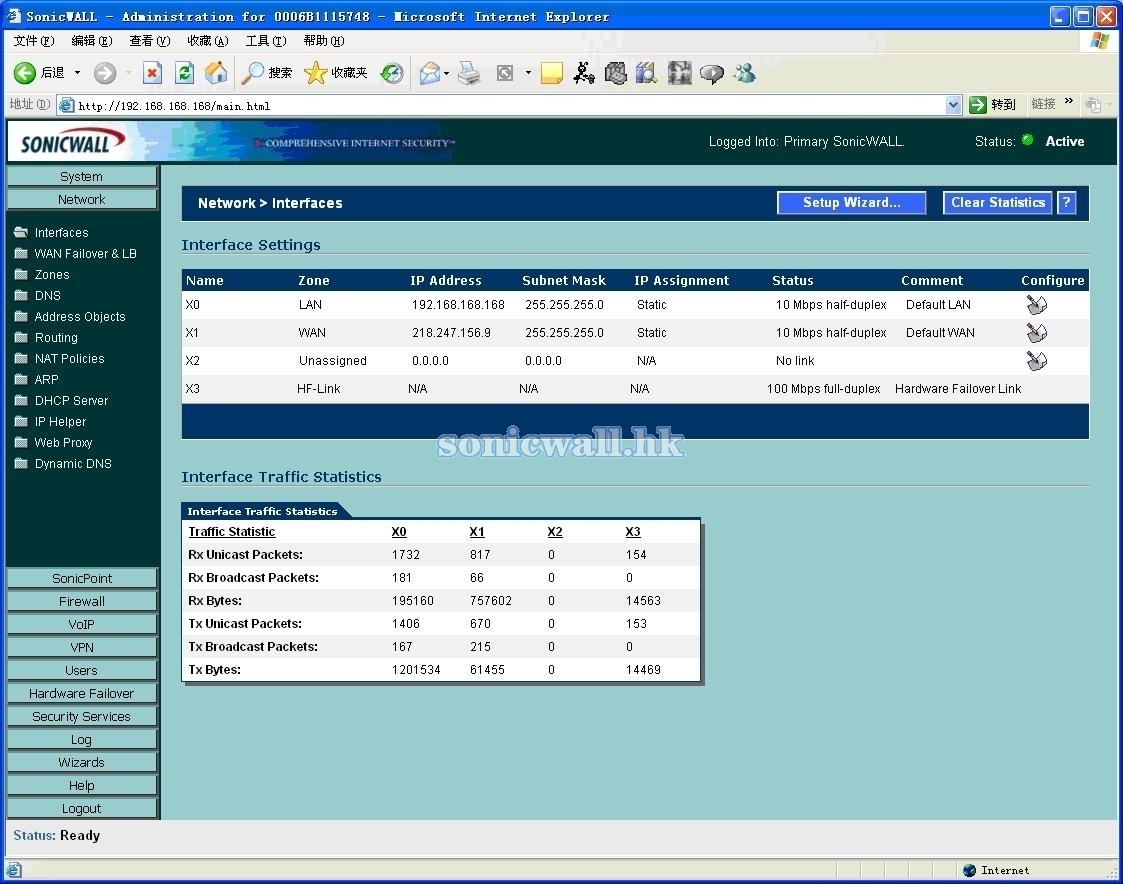Launch the Messenger buddy icon
Image resolution: width=1123 pixels, height=884 pixels.
tap(745, 72)
